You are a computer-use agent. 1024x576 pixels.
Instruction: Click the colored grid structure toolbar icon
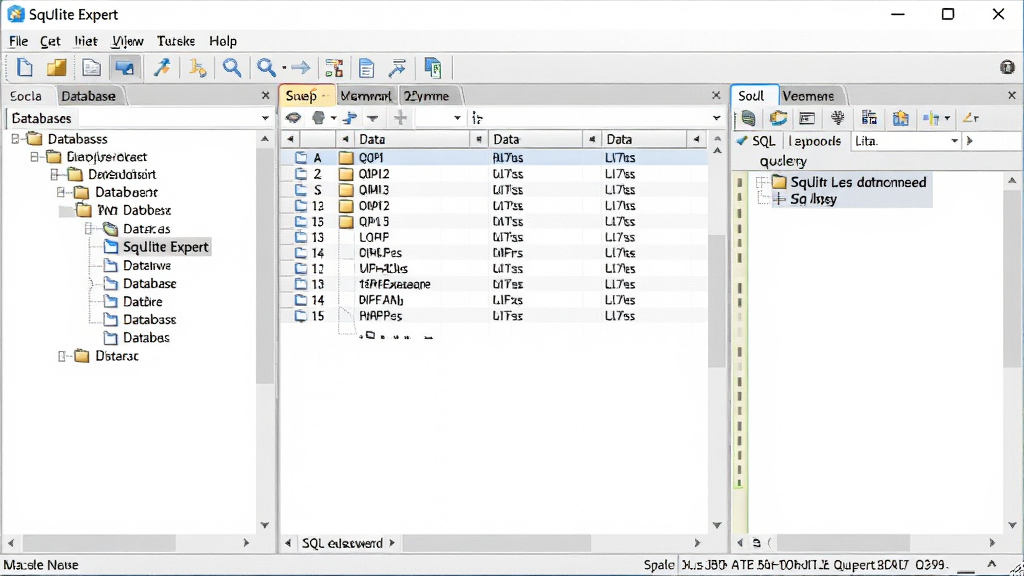coord(334,67)
